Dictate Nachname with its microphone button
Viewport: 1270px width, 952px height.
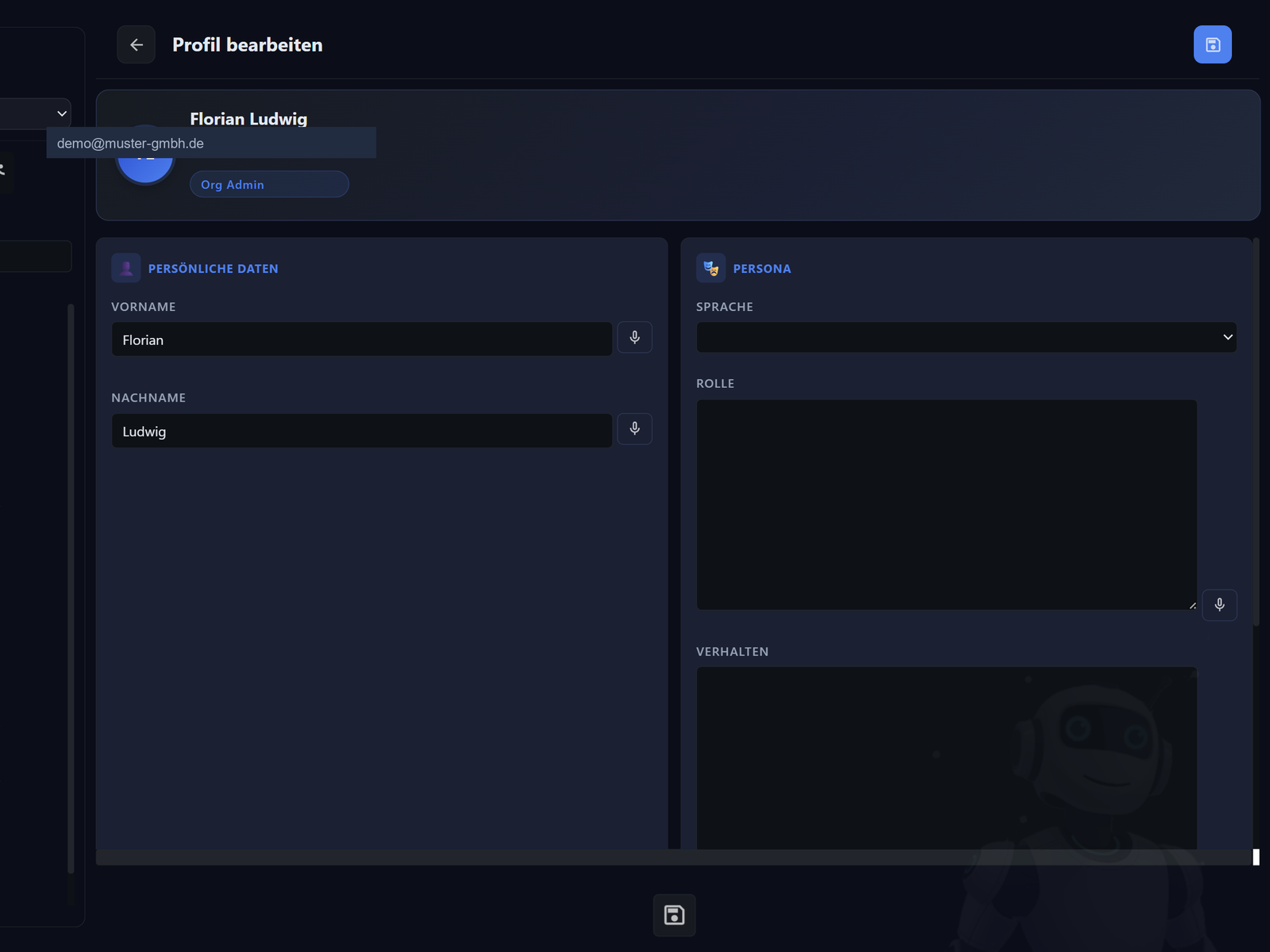[x=634, y=428]
